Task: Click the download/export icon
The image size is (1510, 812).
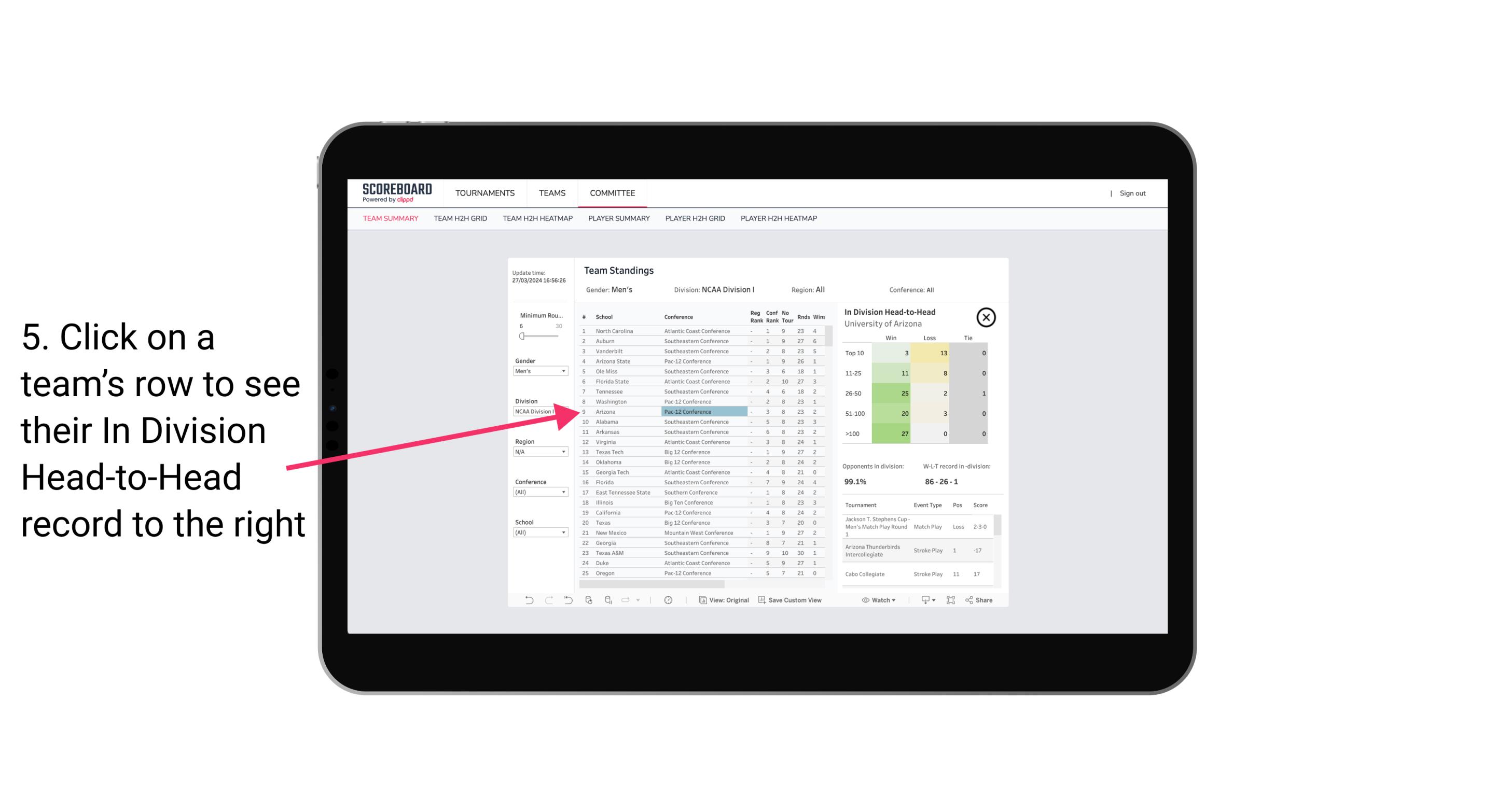Action: (922, 600)
